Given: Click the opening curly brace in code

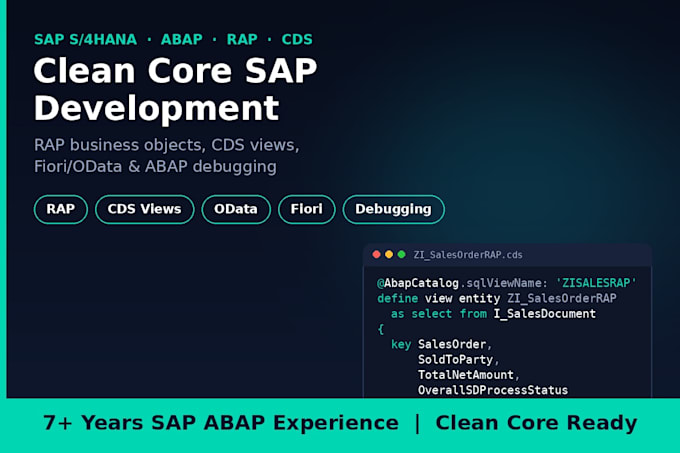Looking at the screenshot, I should point(381,329).
